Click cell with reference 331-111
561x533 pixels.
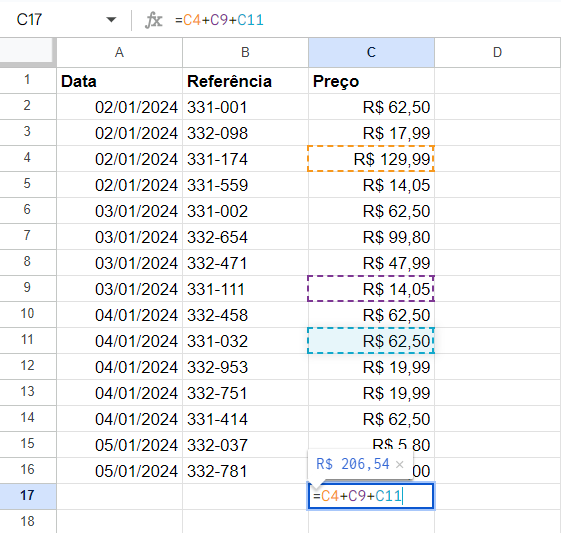click(245, 289)
